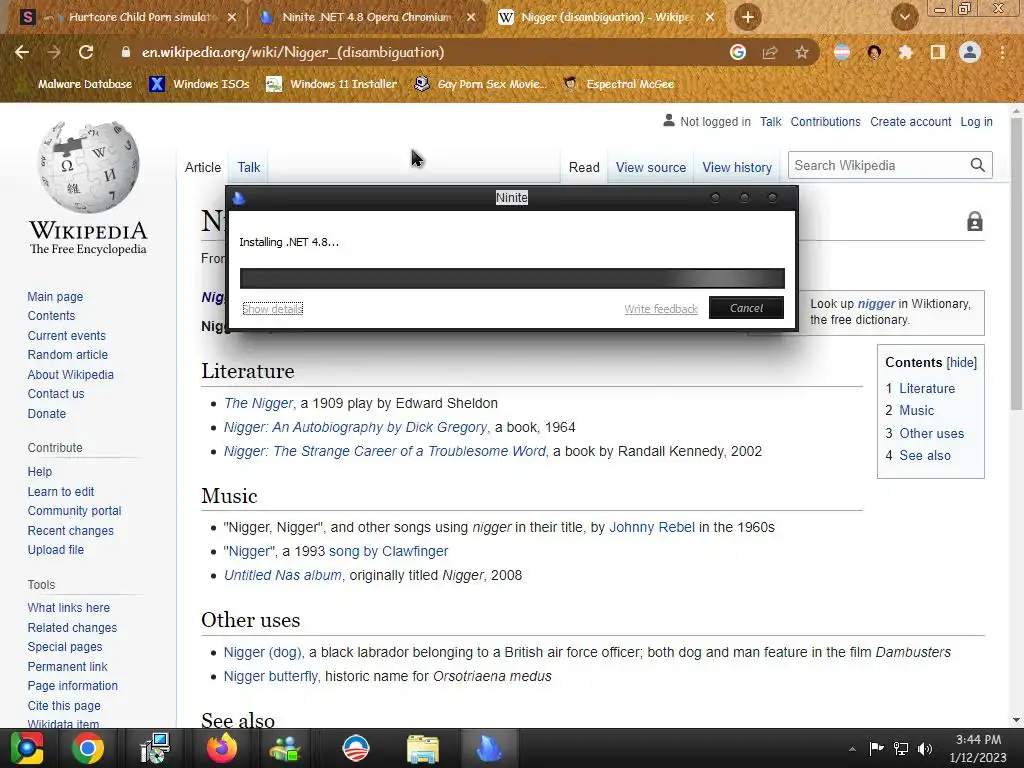Screen dimensions: 1024x768
Task: Click the volume speaker tray icon
Action: [x=925, y=749]
